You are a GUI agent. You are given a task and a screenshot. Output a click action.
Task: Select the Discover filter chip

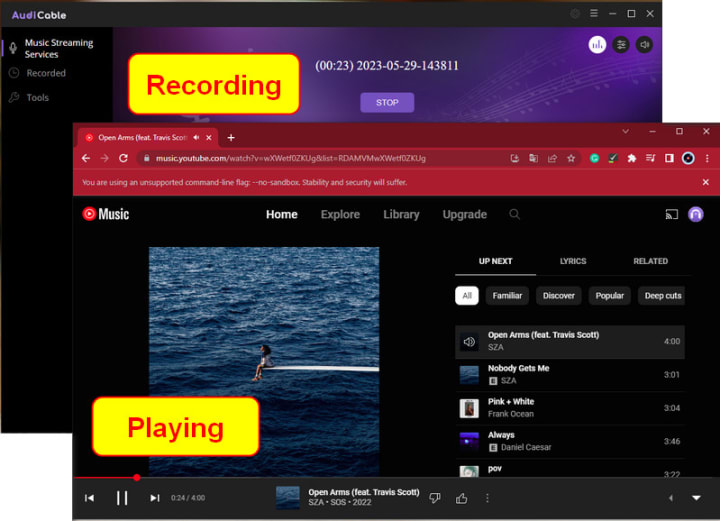coord(559,296)
